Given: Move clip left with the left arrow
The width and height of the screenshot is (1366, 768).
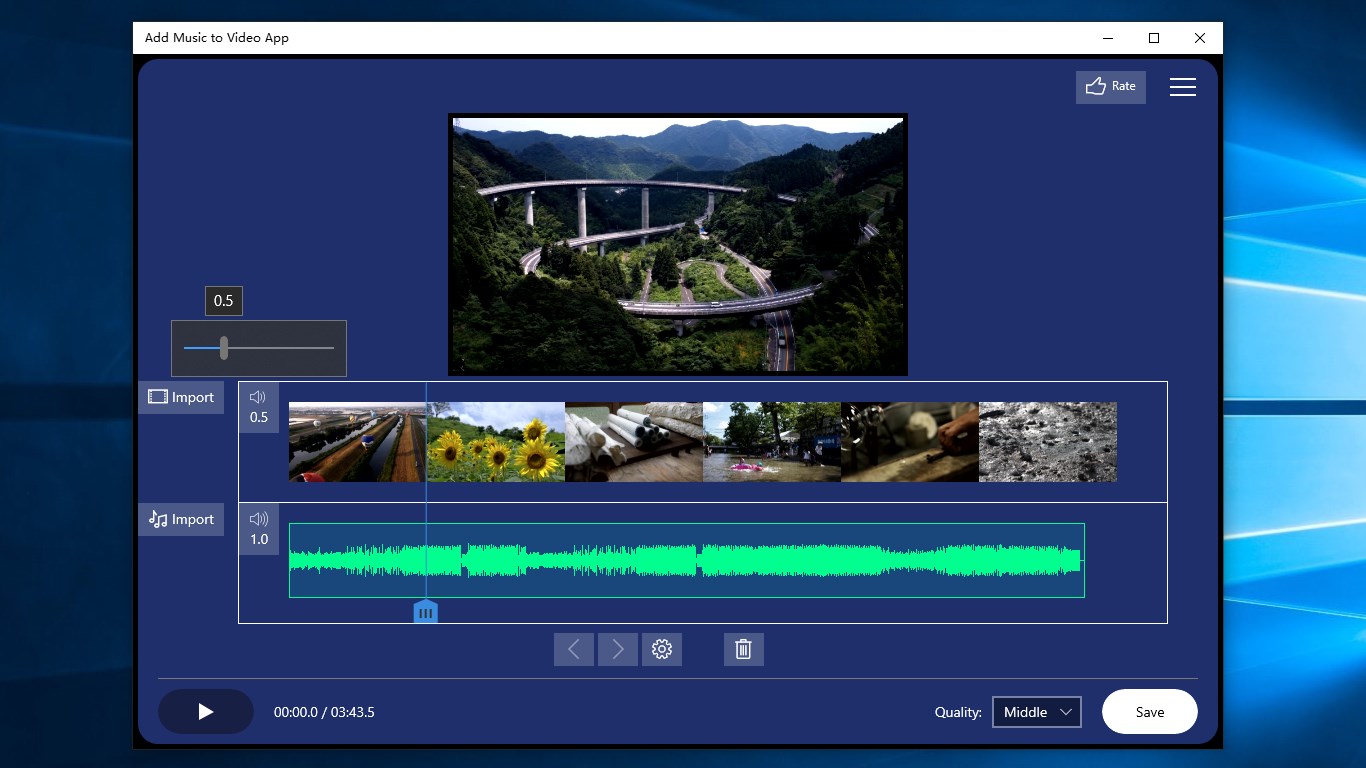Looking at the screenshot, I should point(574,649).
